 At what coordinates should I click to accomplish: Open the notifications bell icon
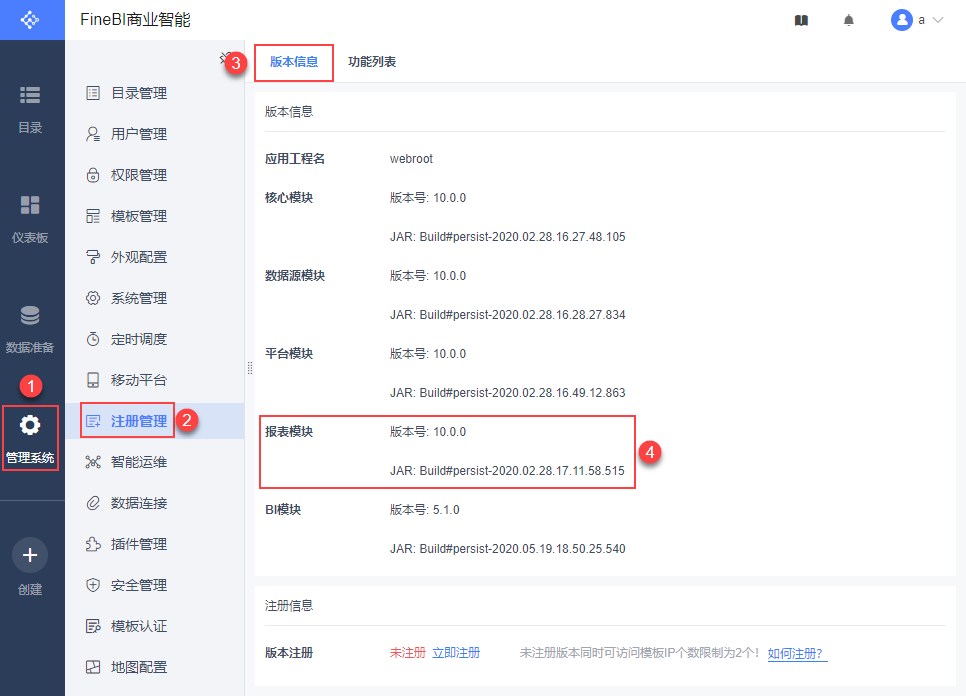(848, 20)
